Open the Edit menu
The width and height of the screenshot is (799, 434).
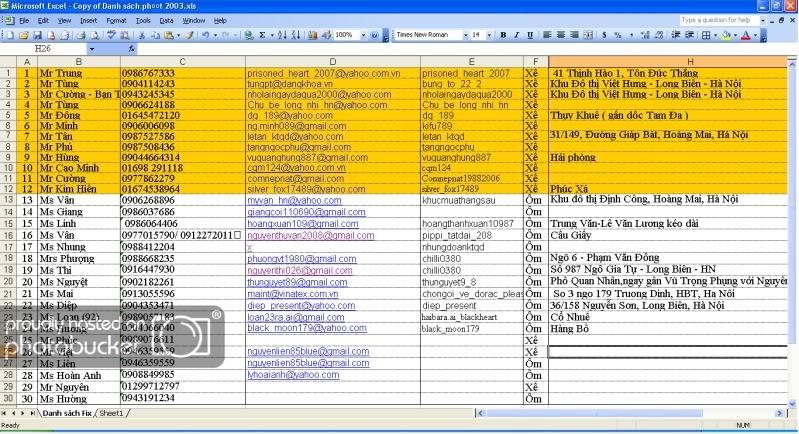tap(43, 21)
